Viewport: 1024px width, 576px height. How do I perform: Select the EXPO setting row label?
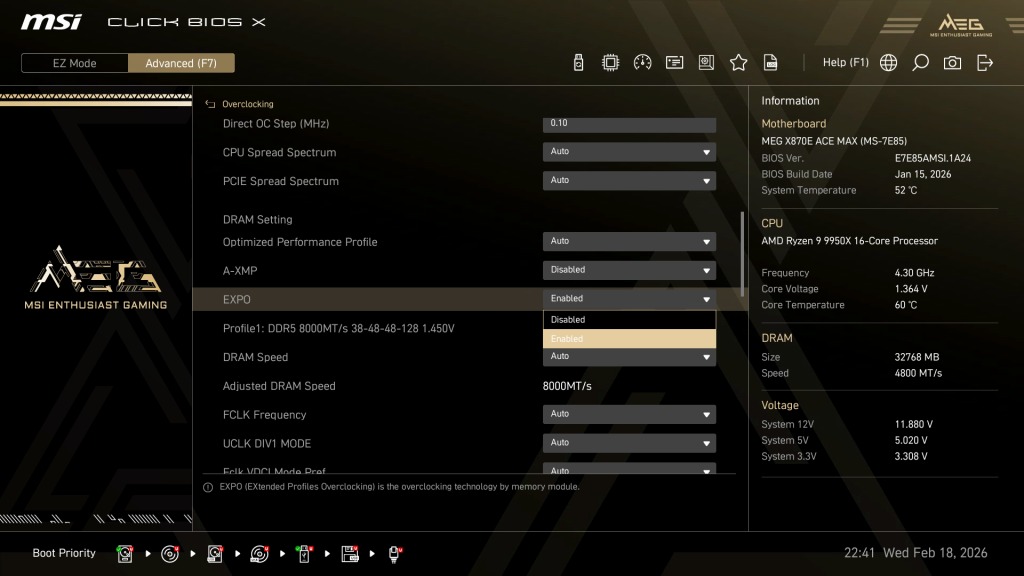pyautogui.click(x=236, y=299)
